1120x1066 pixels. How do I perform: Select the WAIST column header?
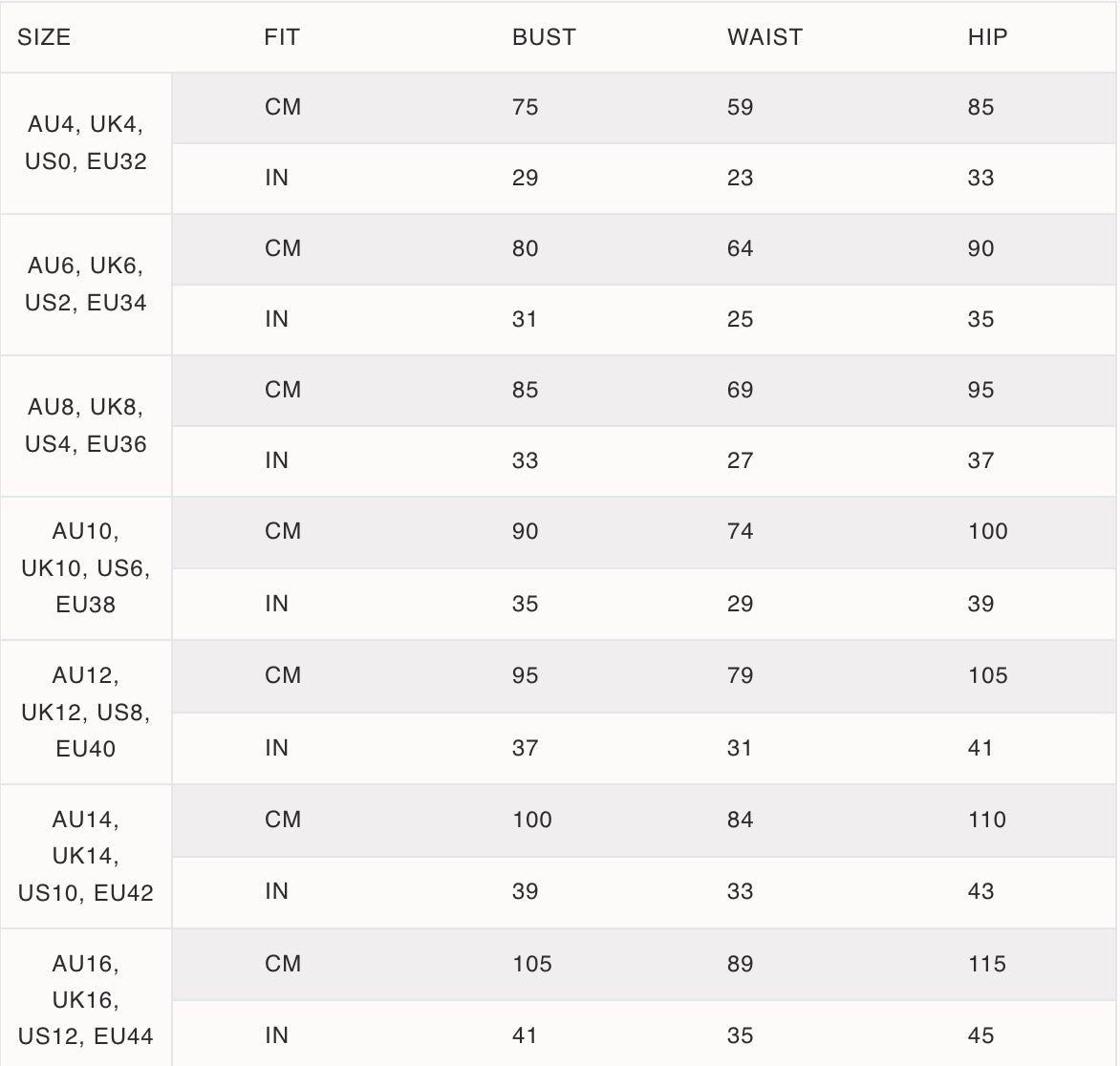coord(765,37)
